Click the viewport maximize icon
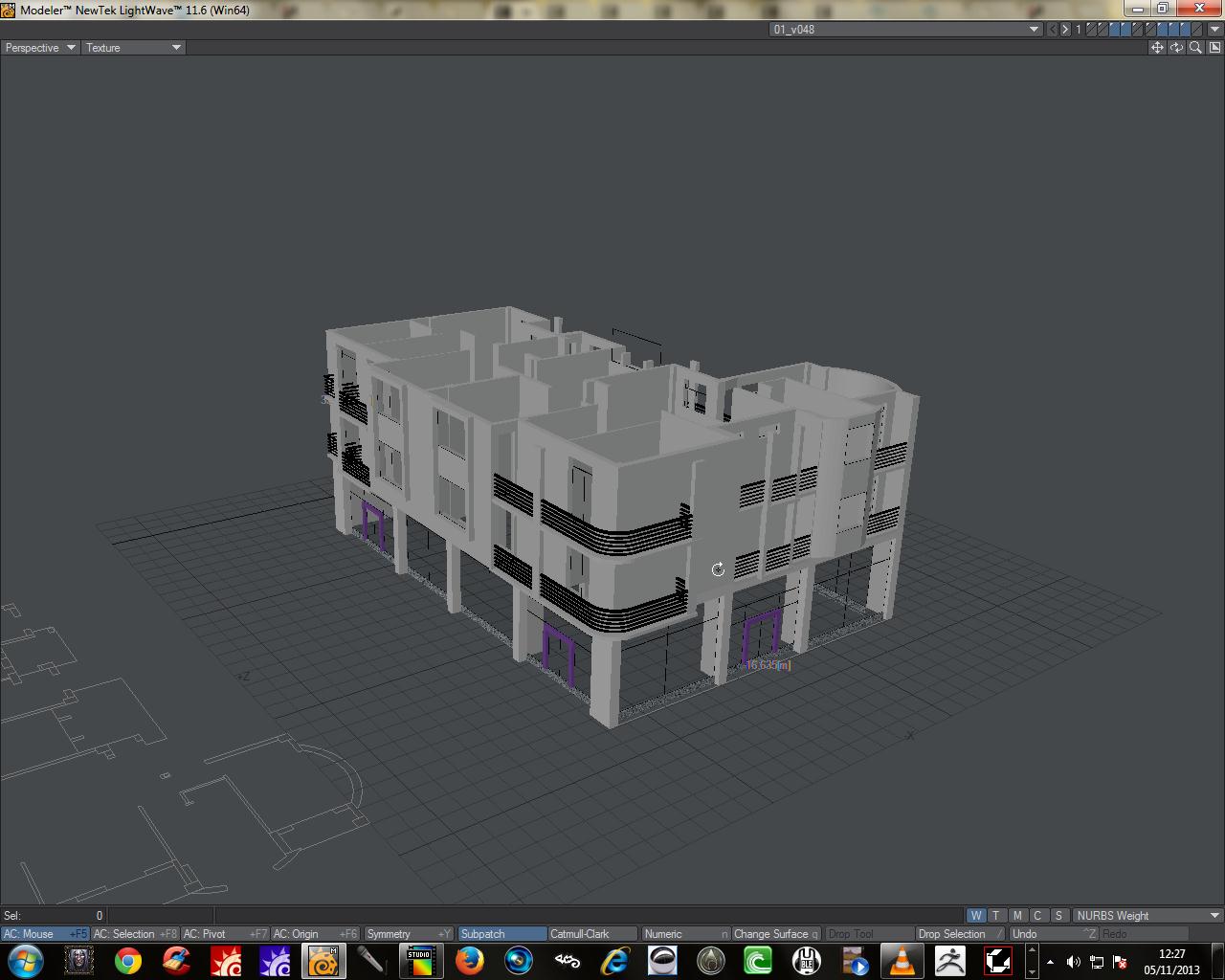 1214,48
